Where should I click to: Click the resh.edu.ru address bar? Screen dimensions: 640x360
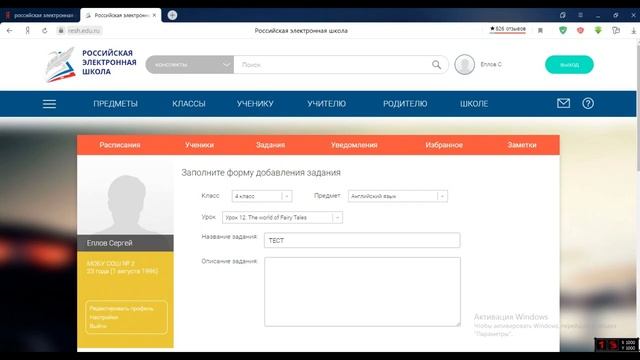pos(84,31)
